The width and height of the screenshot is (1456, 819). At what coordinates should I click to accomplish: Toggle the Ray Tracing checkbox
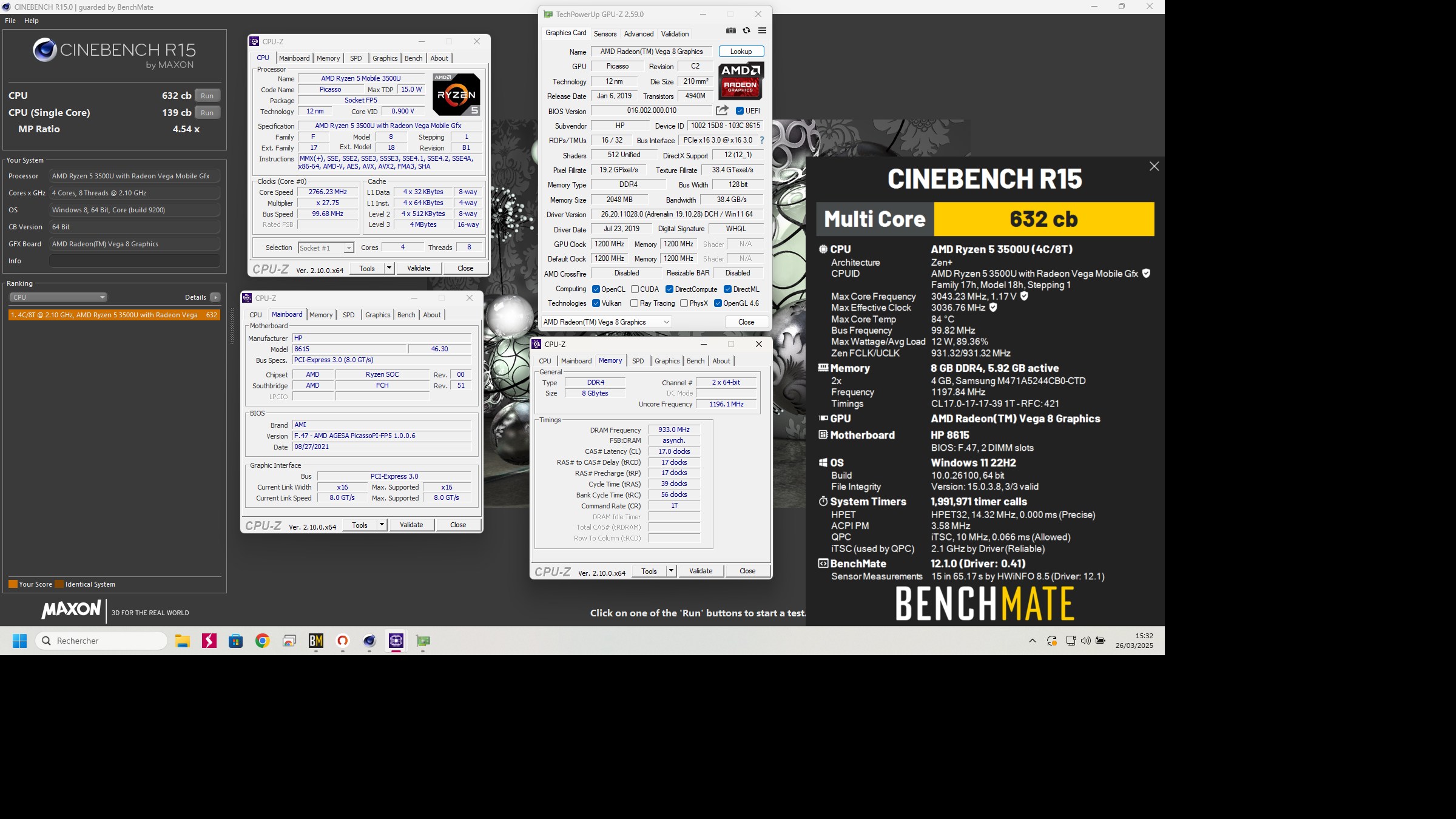coord(634,303)
